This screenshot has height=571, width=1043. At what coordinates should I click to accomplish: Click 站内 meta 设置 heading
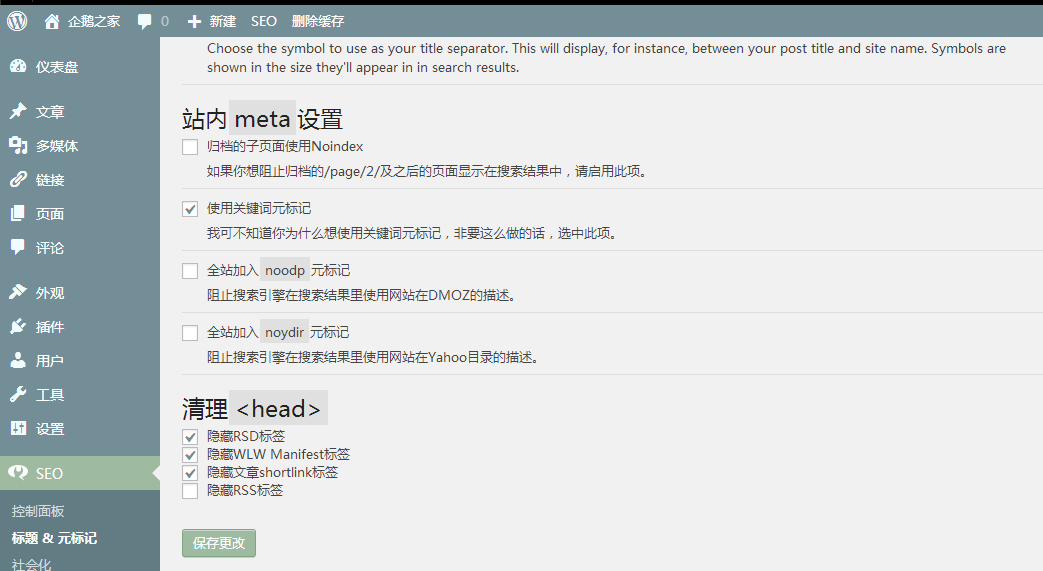click(262, 119)
